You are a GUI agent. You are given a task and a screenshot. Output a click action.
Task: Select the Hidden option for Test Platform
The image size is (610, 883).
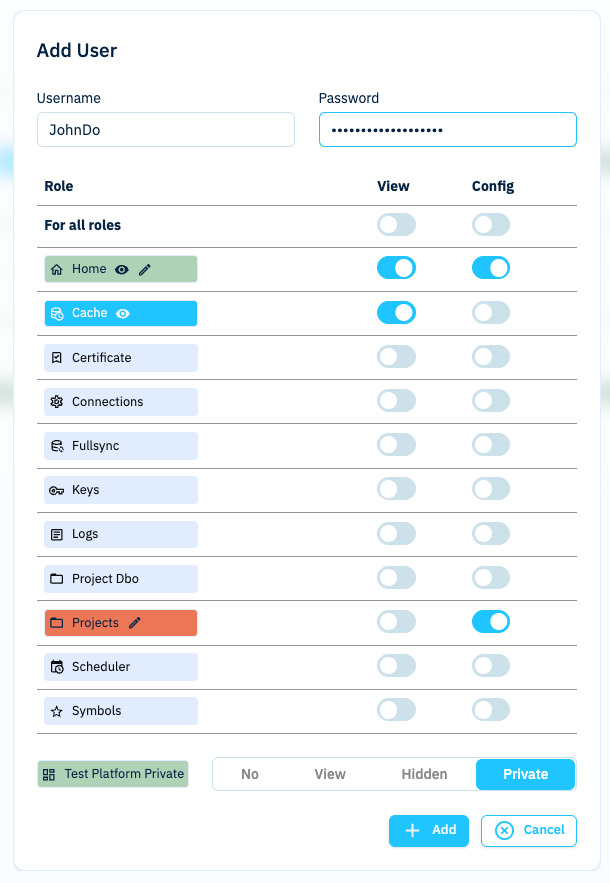click(424, 774)
